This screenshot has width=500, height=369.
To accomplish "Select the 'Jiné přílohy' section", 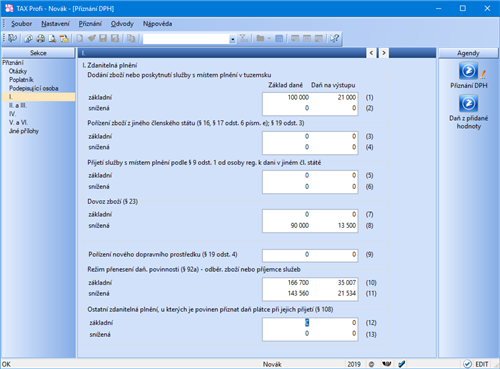I will point(24,131).
